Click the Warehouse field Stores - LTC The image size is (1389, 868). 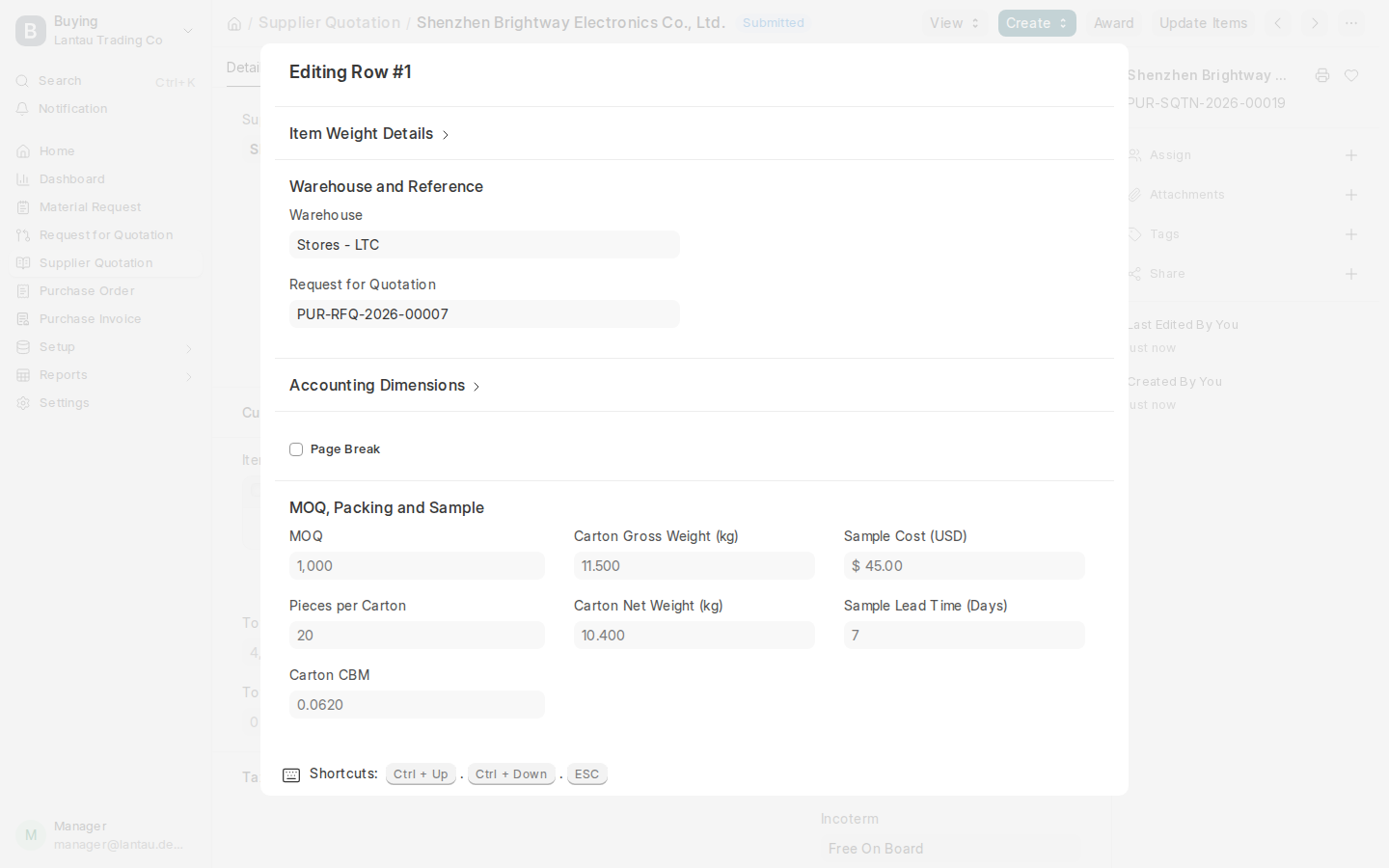pyautogui.click(x=484, y=245)
